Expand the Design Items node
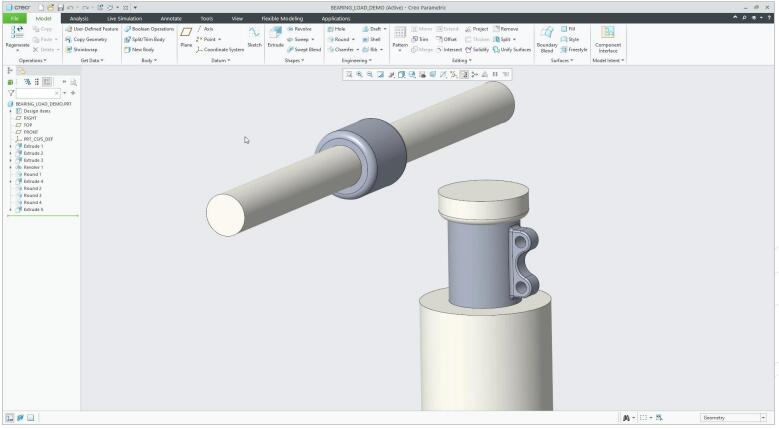The width and height of the screenshot is (779, 429). coord(10,110)
